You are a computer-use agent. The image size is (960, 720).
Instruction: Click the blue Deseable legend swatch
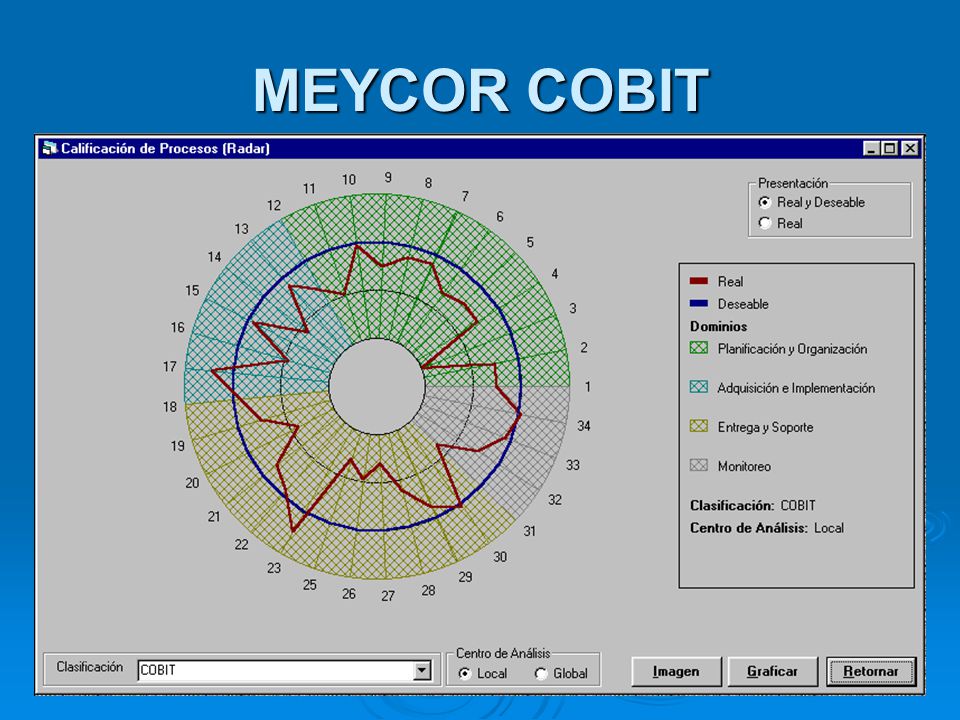tap(699, 303)
